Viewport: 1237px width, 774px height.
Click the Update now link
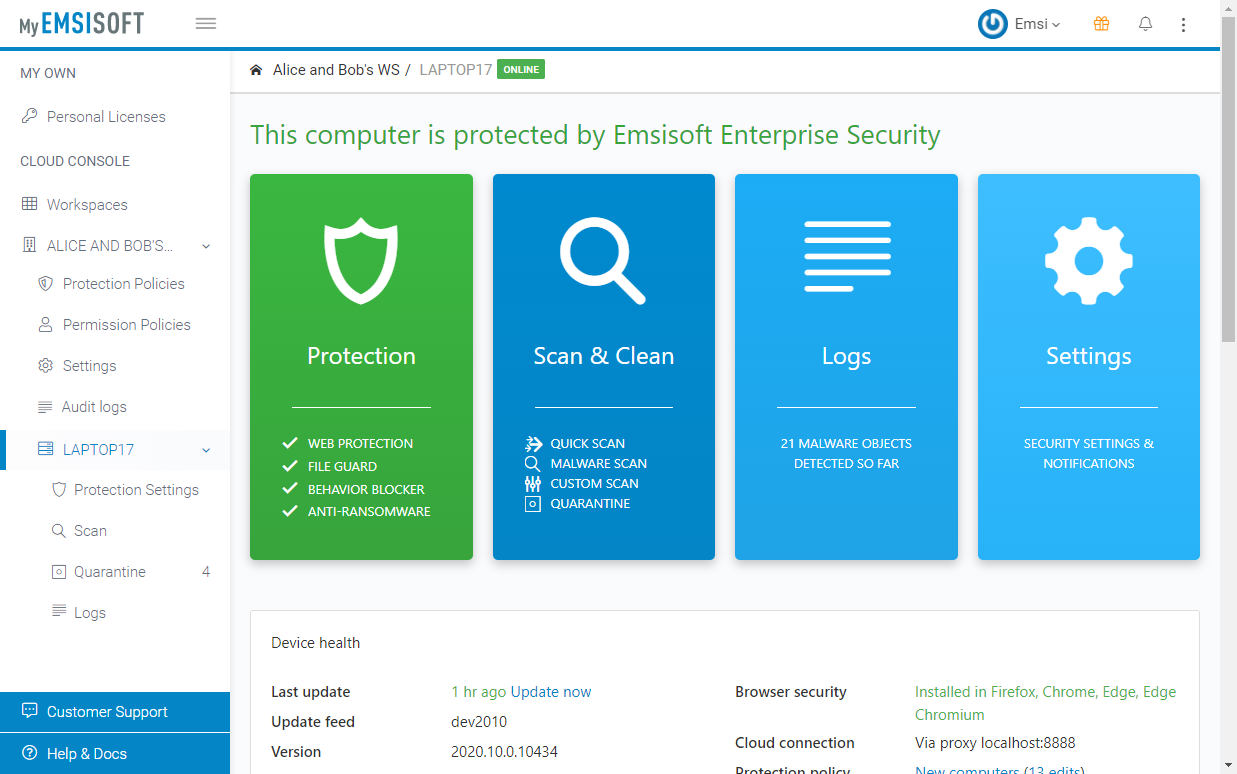551,692
